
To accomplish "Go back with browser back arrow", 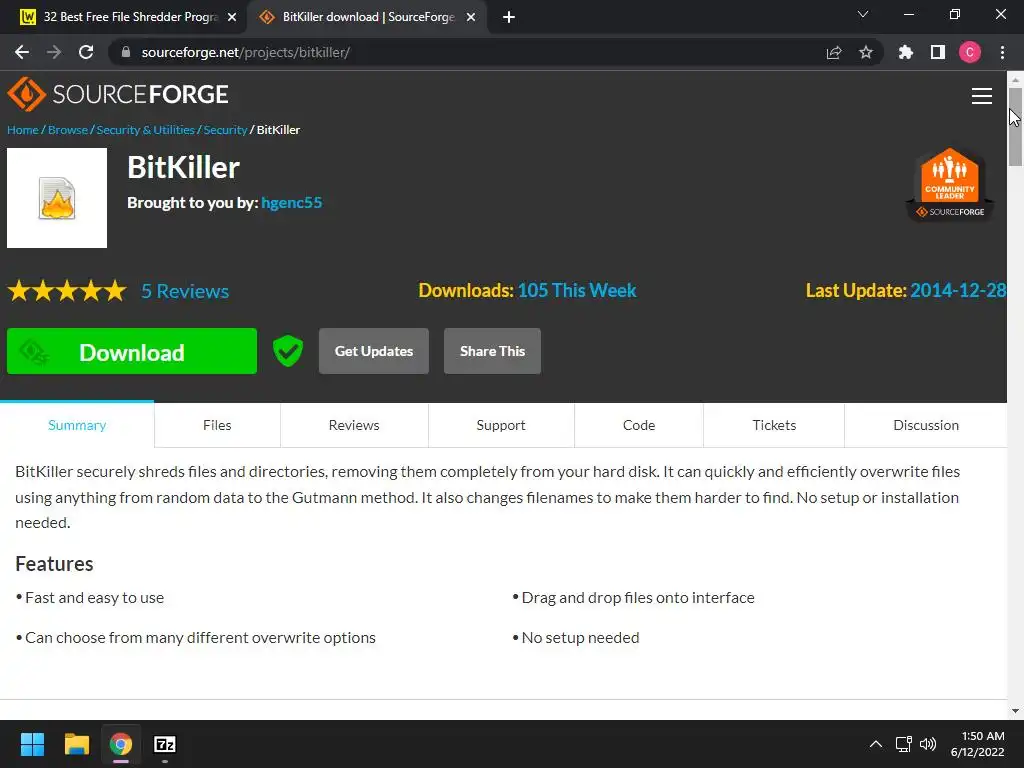I will (x=22, y=52).
